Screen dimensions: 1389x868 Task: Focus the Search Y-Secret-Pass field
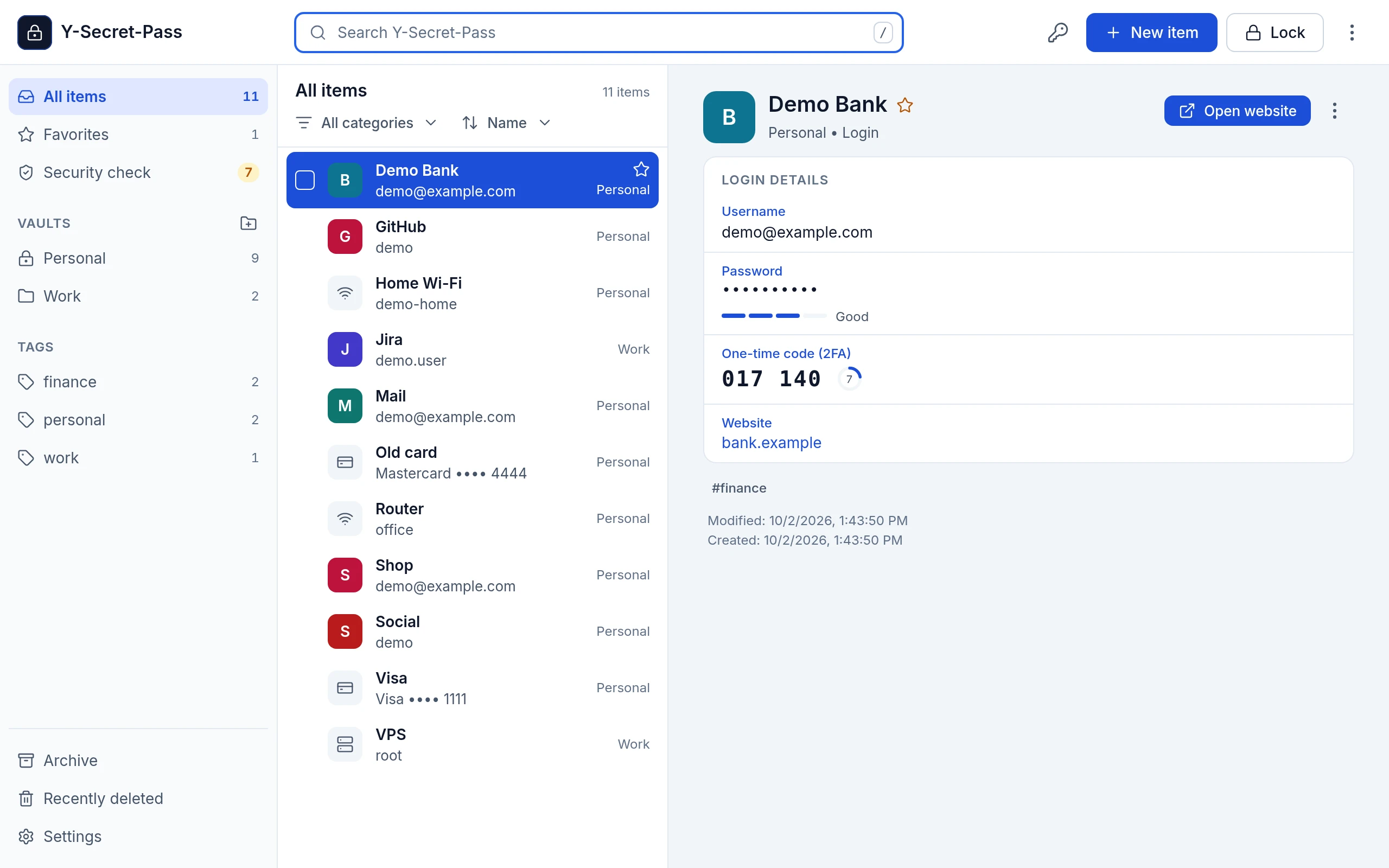(x=598, y=33)
